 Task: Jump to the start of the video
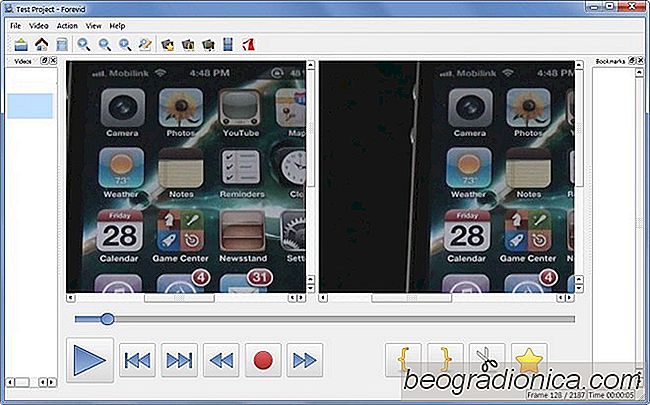[x=137, y=360]
